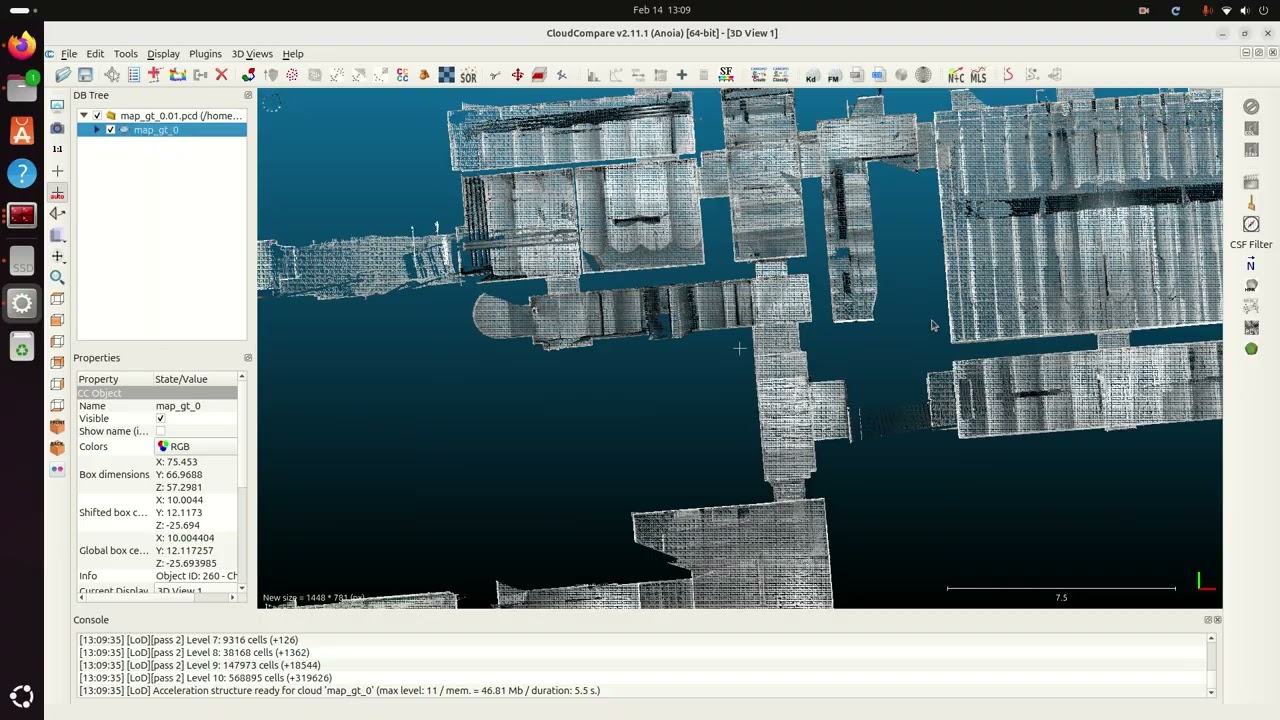Click the Kd tree plugin icon
1280x720 pixels.
coord(811,75)
